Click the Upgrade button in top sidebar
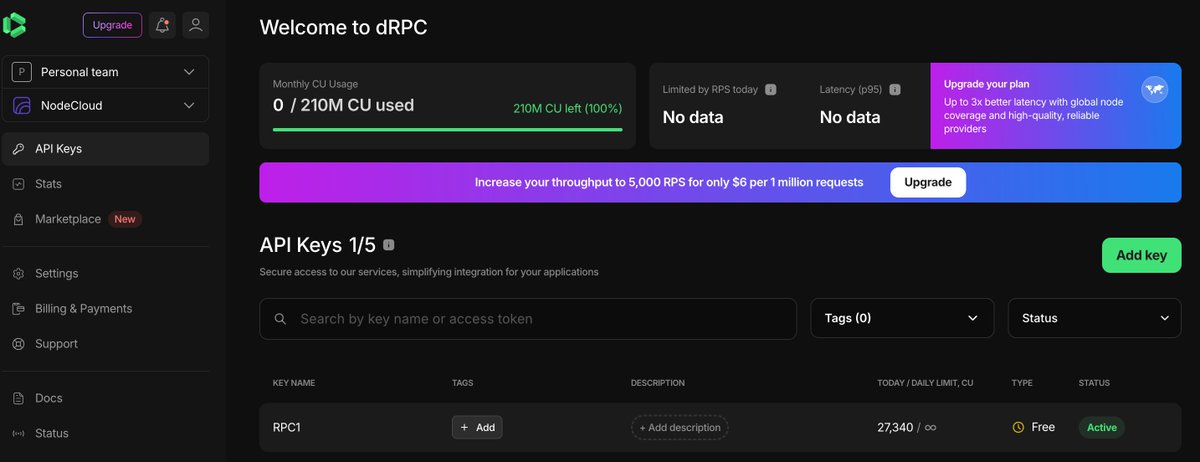 [112, 25]
